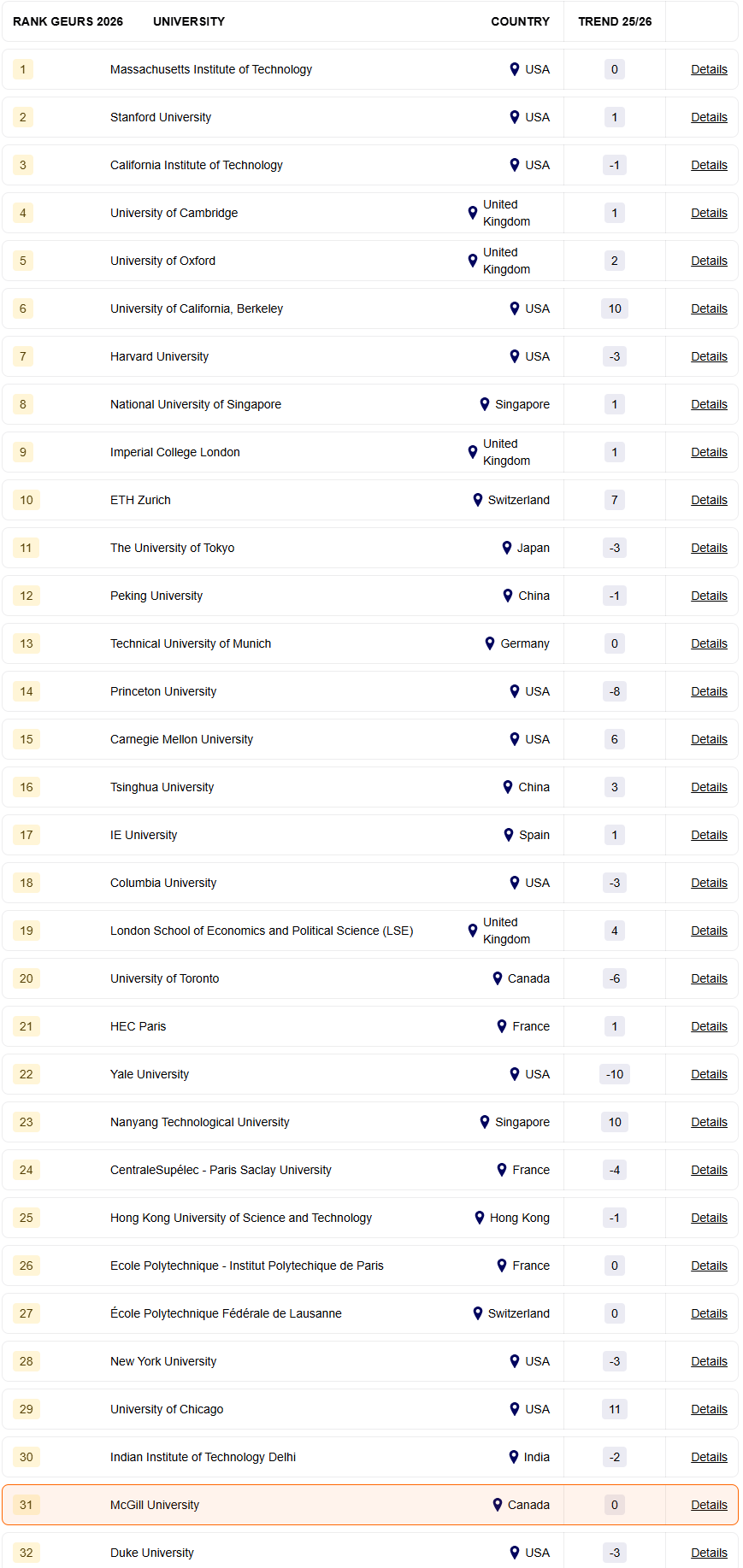Click the UNIVERSITY column header
The height and width of the screenshot is (1568, 743).
click(189, 21)
